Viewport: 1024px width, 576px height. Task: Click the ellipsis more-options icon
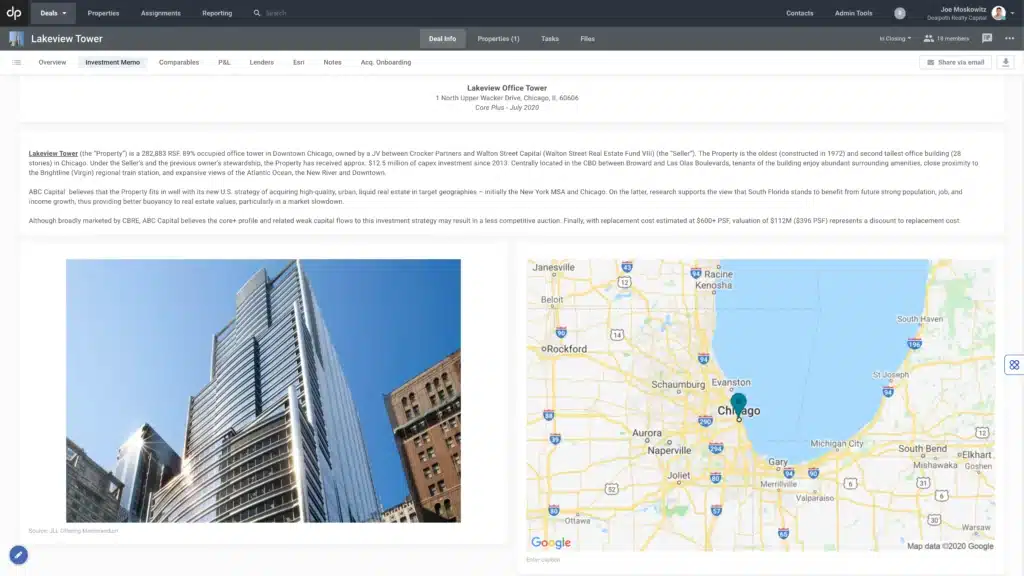[x=1010, y=38]
